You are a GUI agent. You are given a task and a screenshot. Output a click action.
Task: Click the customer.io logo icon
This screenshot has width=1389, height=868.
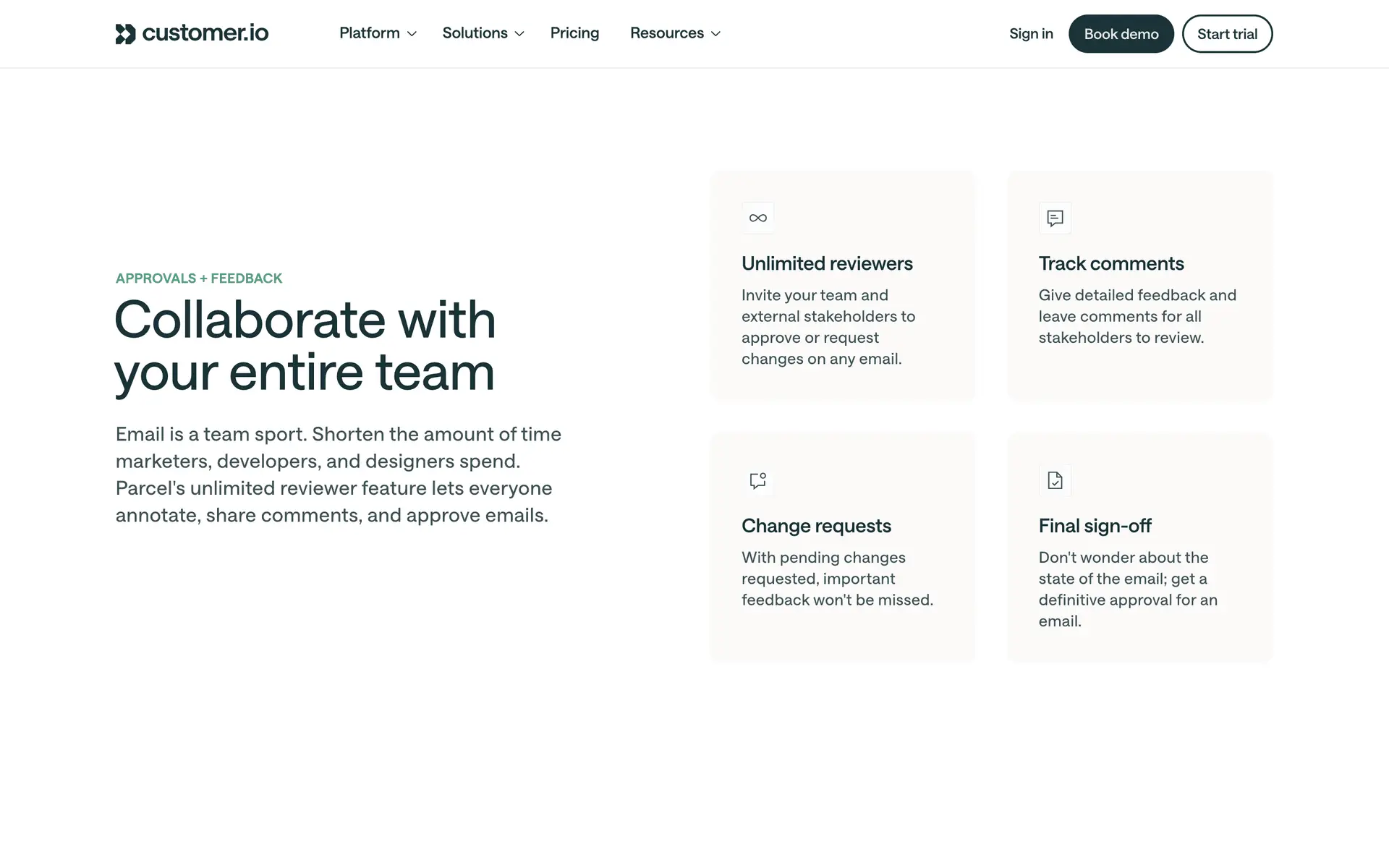pyautogui.click(x=125, y=34)
